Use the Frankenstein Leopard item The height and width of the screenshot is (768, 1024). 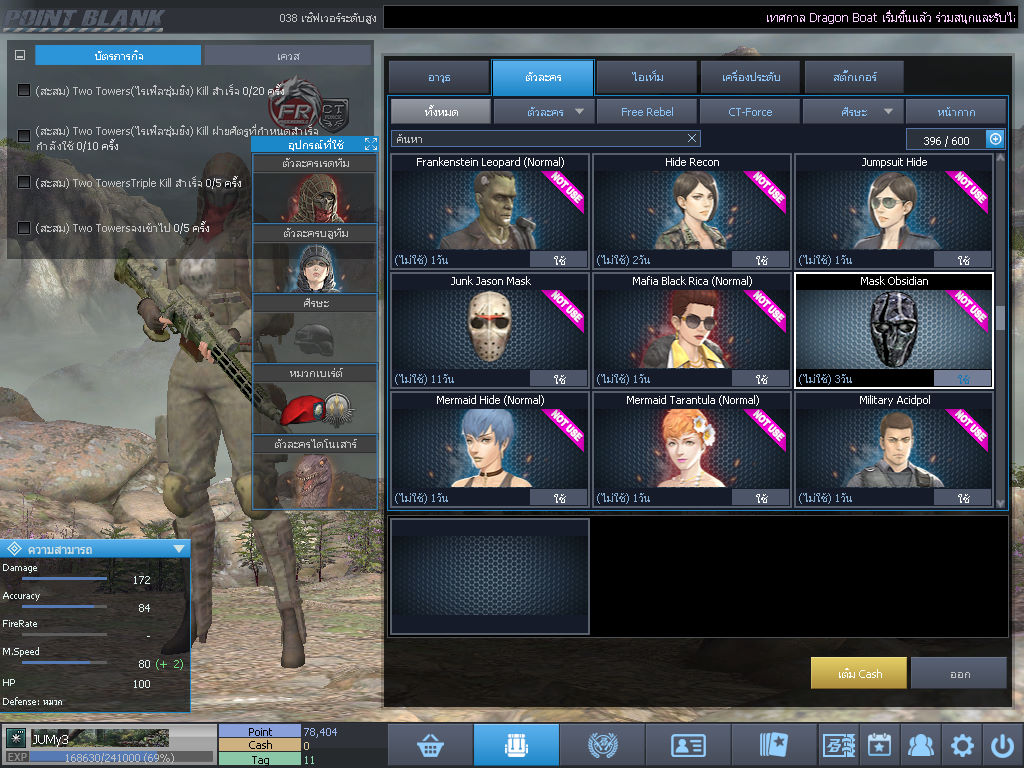(559, 260)
